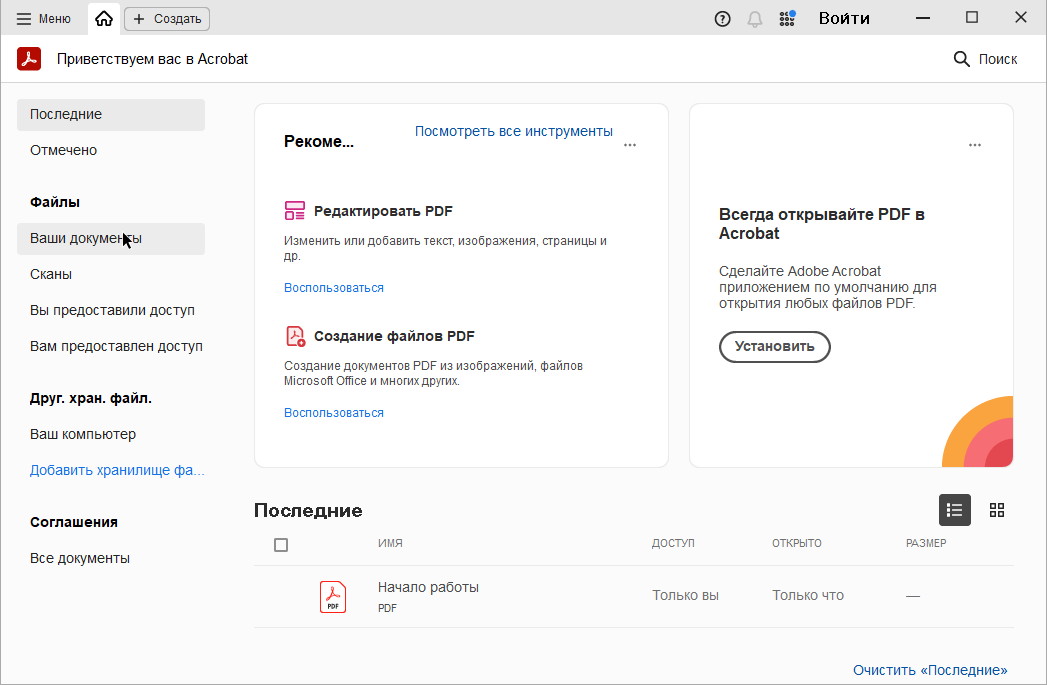1047x685 pixels.
Task: Check the select-all files checkbox
Action: coord(281,545)
